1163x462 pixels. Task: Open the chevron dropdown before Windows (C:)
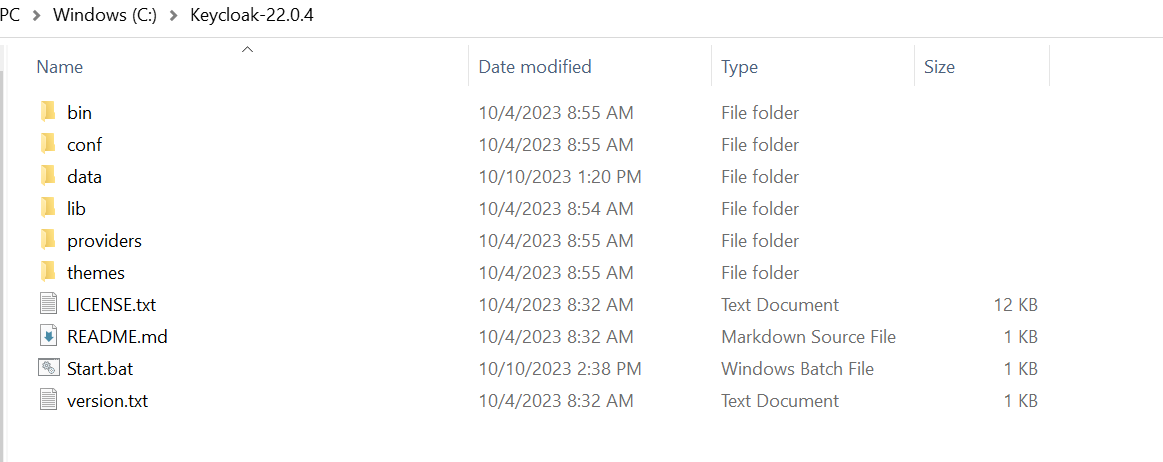(37, 17)
